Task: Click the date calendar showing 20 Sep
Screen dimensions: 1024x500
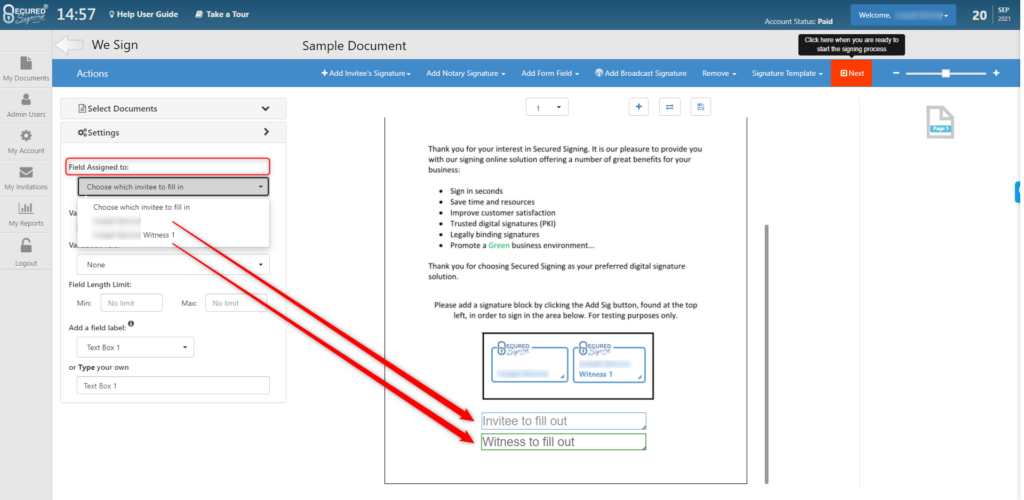Action: (991, 15)
